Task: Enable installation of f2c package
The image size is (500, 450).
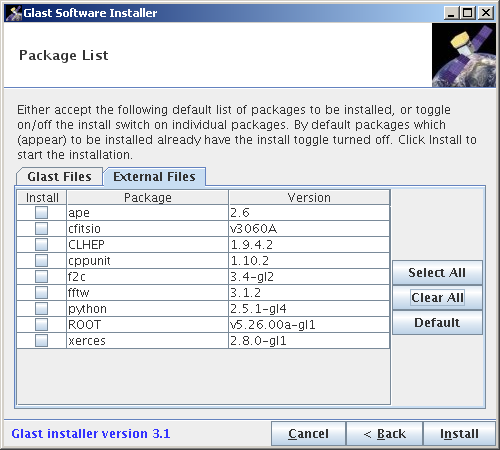Action: click(x=41, y=276)
